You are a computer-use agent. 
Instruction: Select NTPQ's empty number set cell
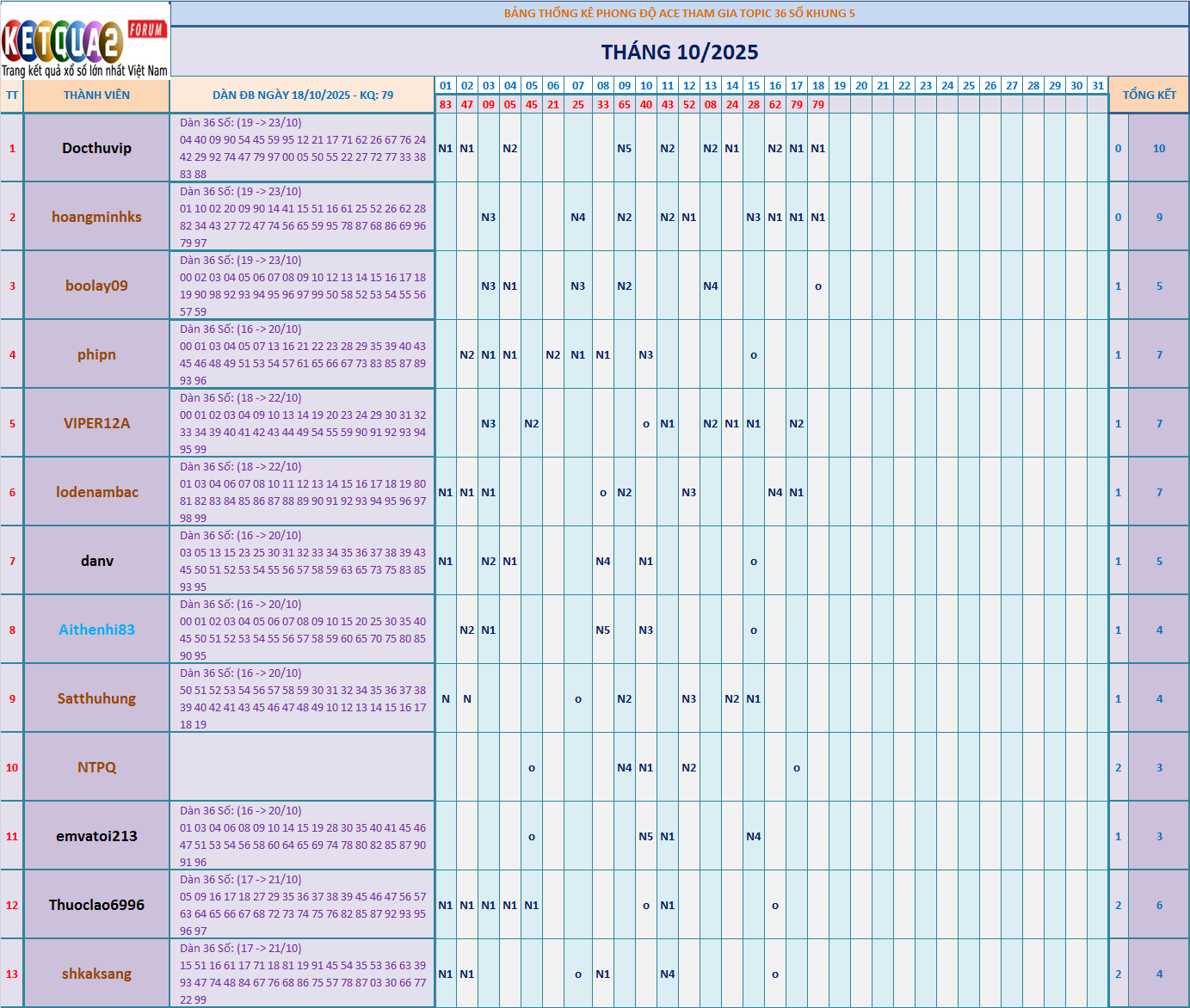click(302, 767)
